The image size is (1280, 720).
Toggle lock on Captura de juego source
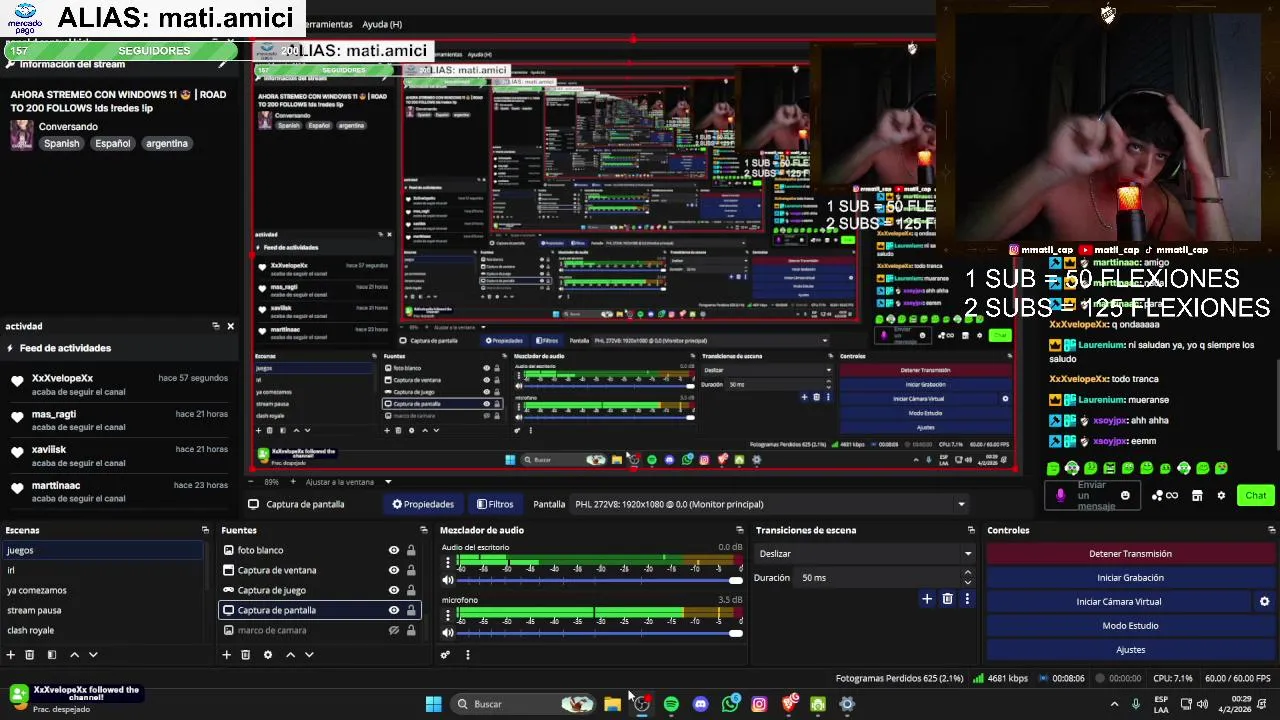pyautogui.click(x=411, y=590)
